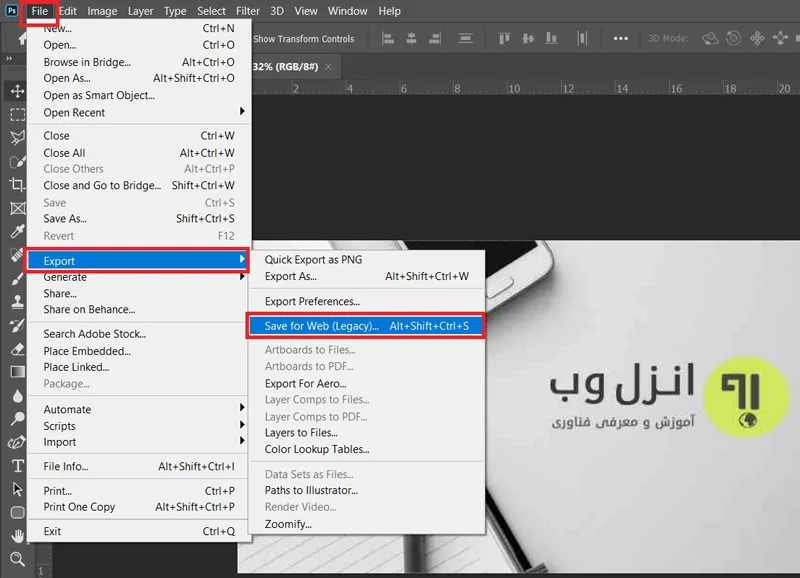Select the Dodge tool
Viewport: 800px width, 578px height.
[17, 419]
